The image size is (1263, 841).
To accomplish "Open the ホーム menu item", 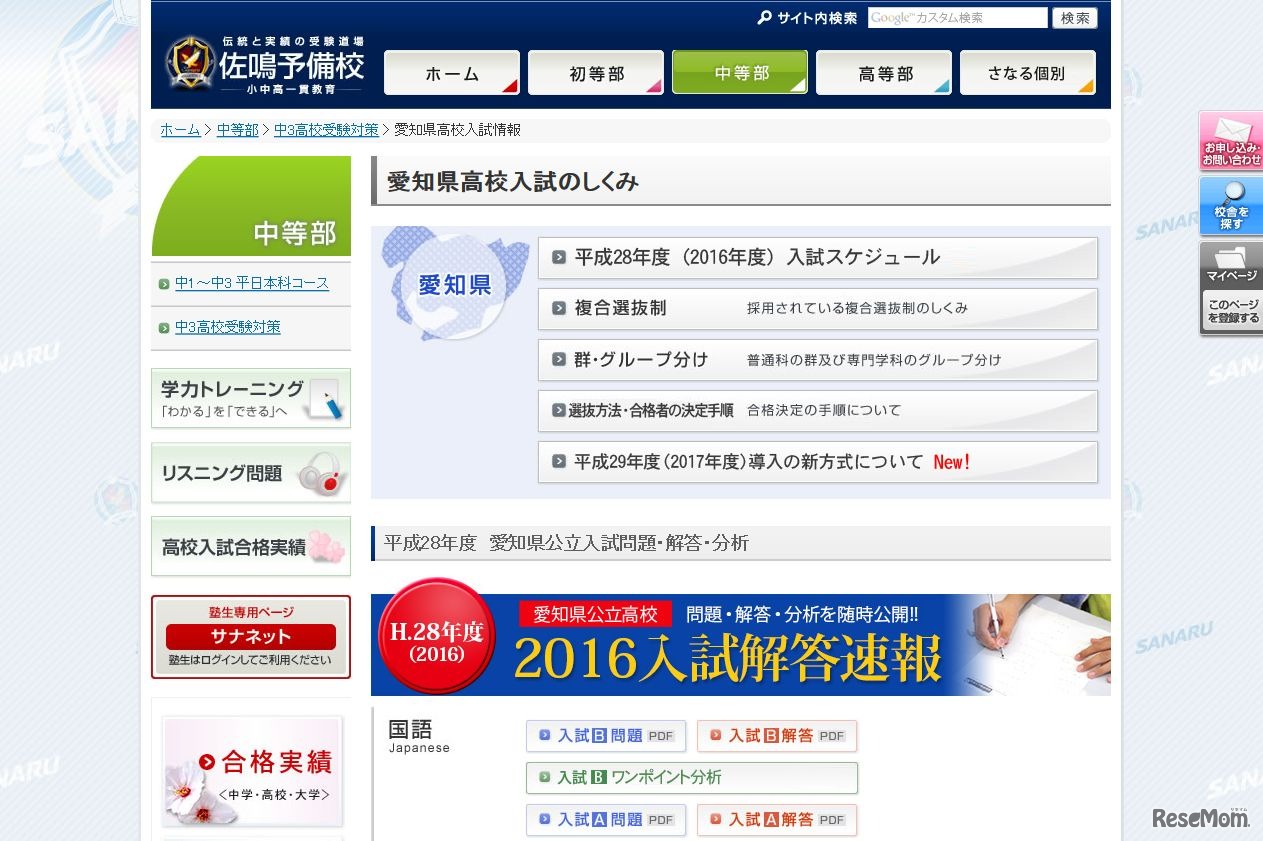I will pos(451,72).
